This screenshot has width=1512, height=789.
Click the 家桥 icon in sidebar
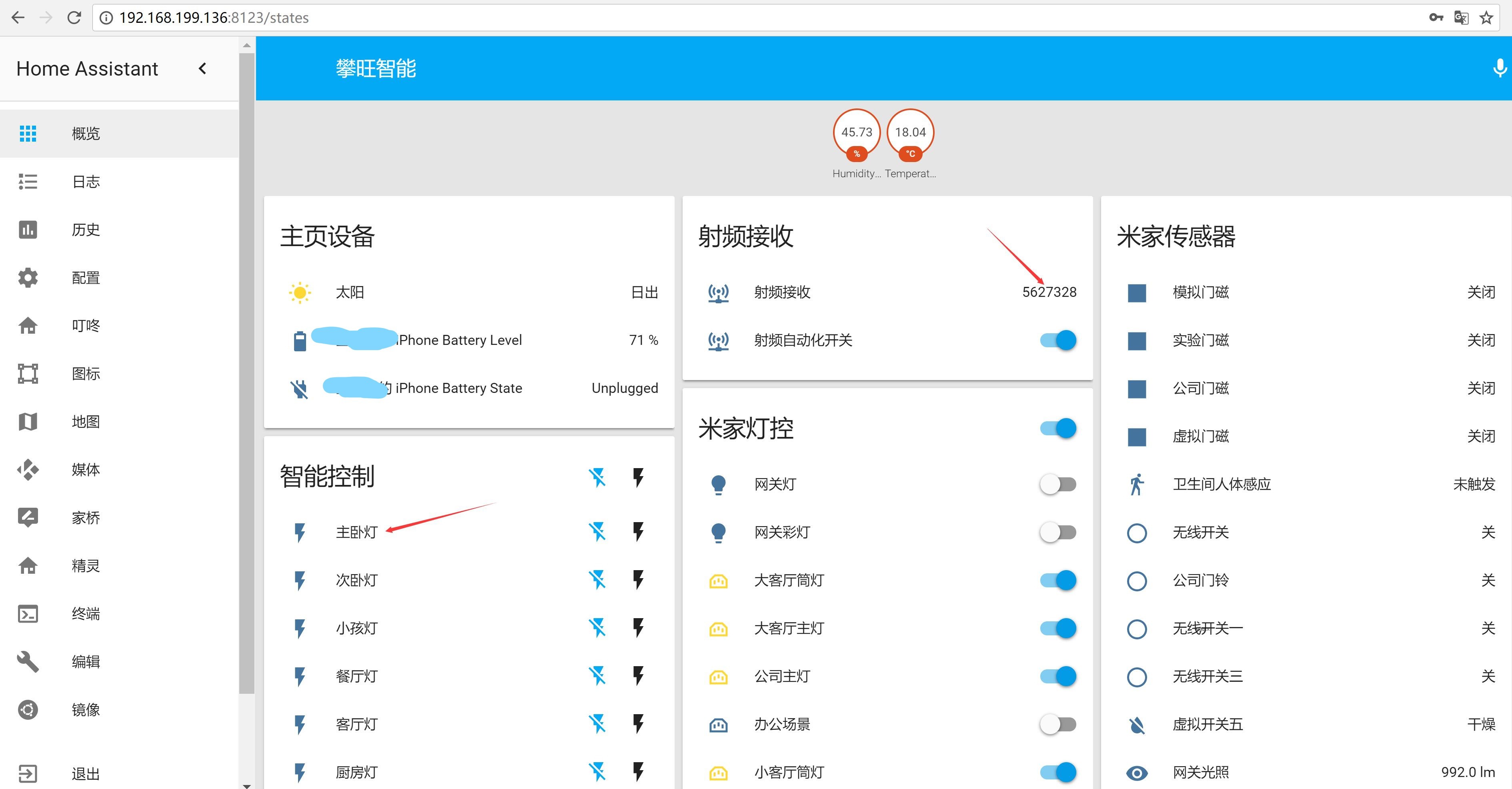tap(28, 518)
